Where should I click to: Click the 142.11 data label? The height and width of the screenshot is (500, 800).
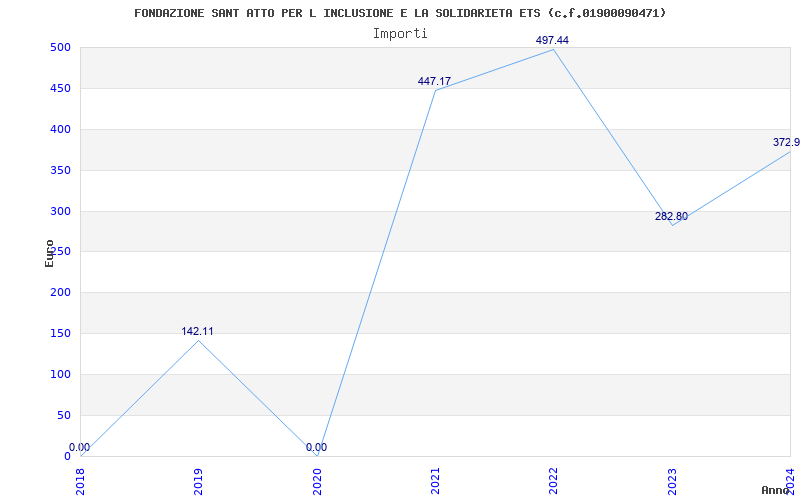click(197, 332)
